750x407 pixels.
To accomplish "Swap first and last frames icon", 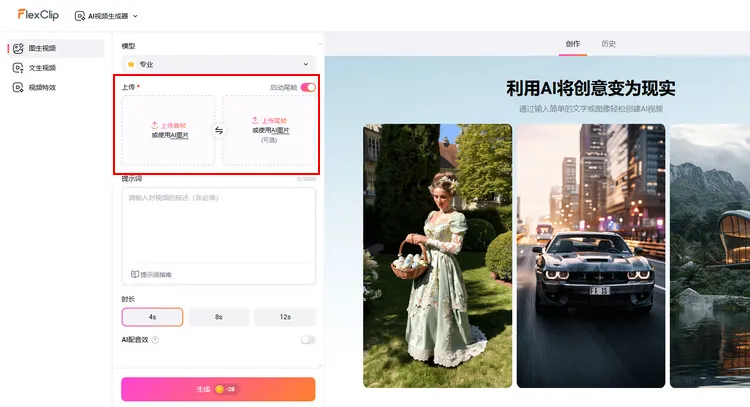I will (219, 131).
